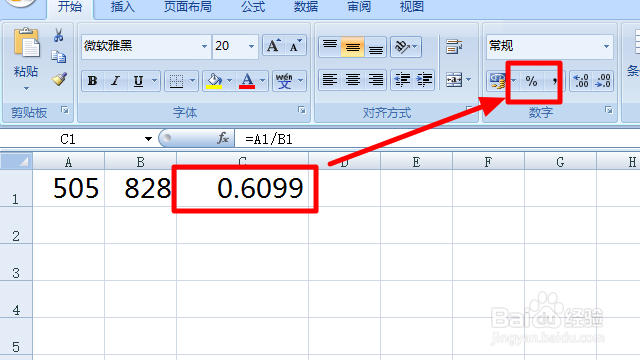Increase font size with large A
The height and width of the screenshot is (360, 640).
[273, 46]
